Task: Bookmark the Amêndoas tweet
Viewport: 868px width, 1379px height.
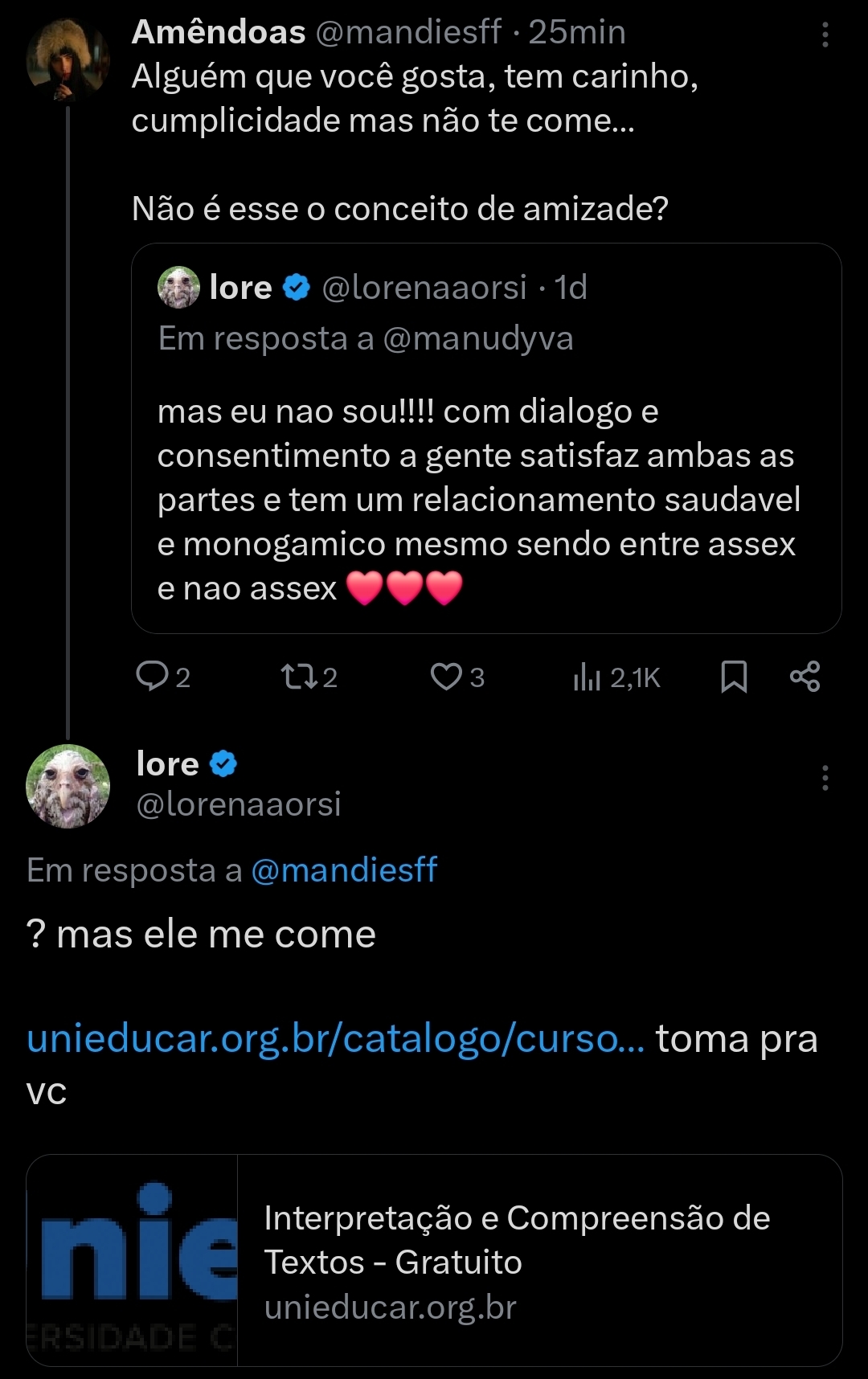Action: coord(734,677)
